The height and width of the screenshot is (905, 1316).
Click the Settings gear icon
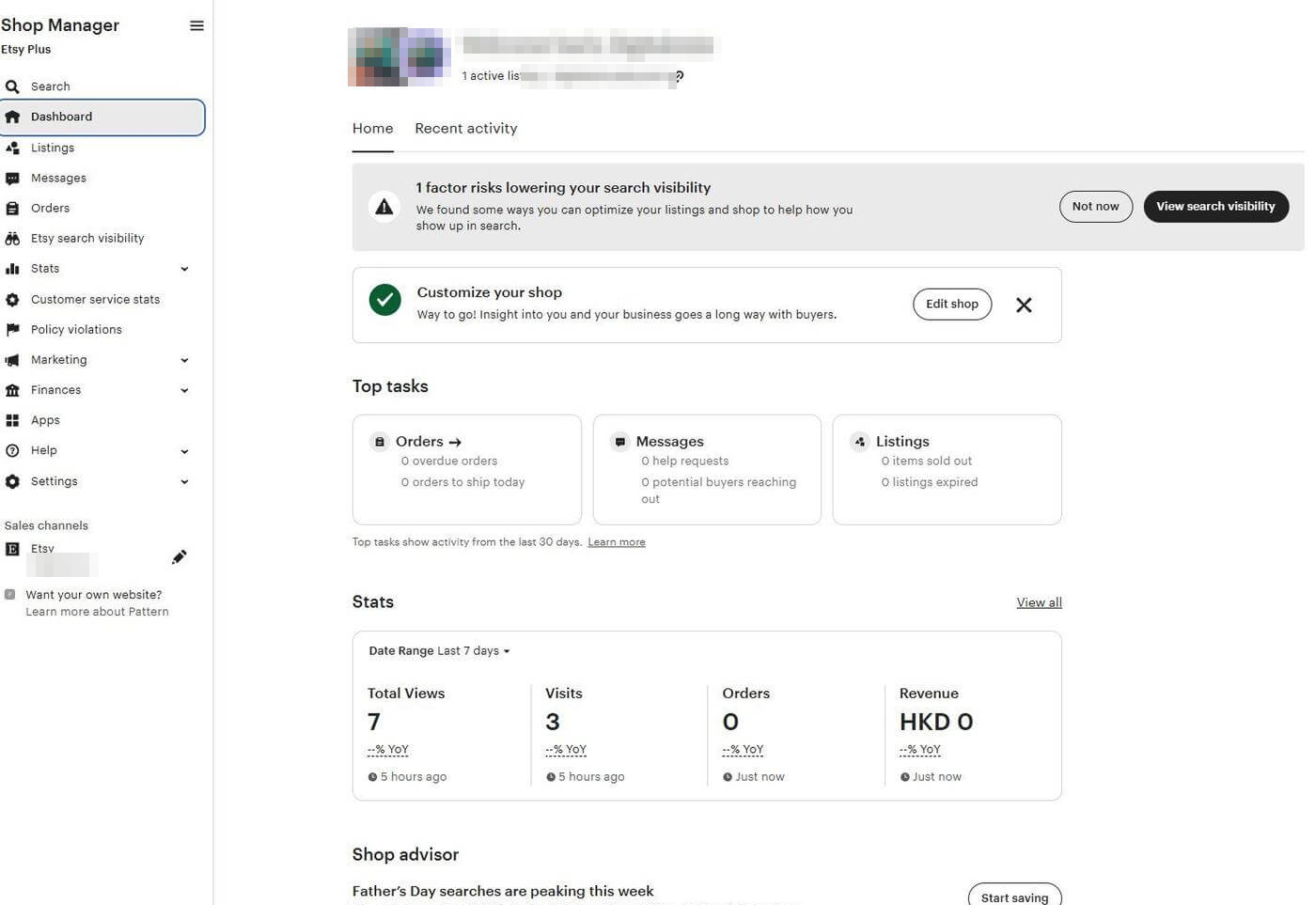12,481
